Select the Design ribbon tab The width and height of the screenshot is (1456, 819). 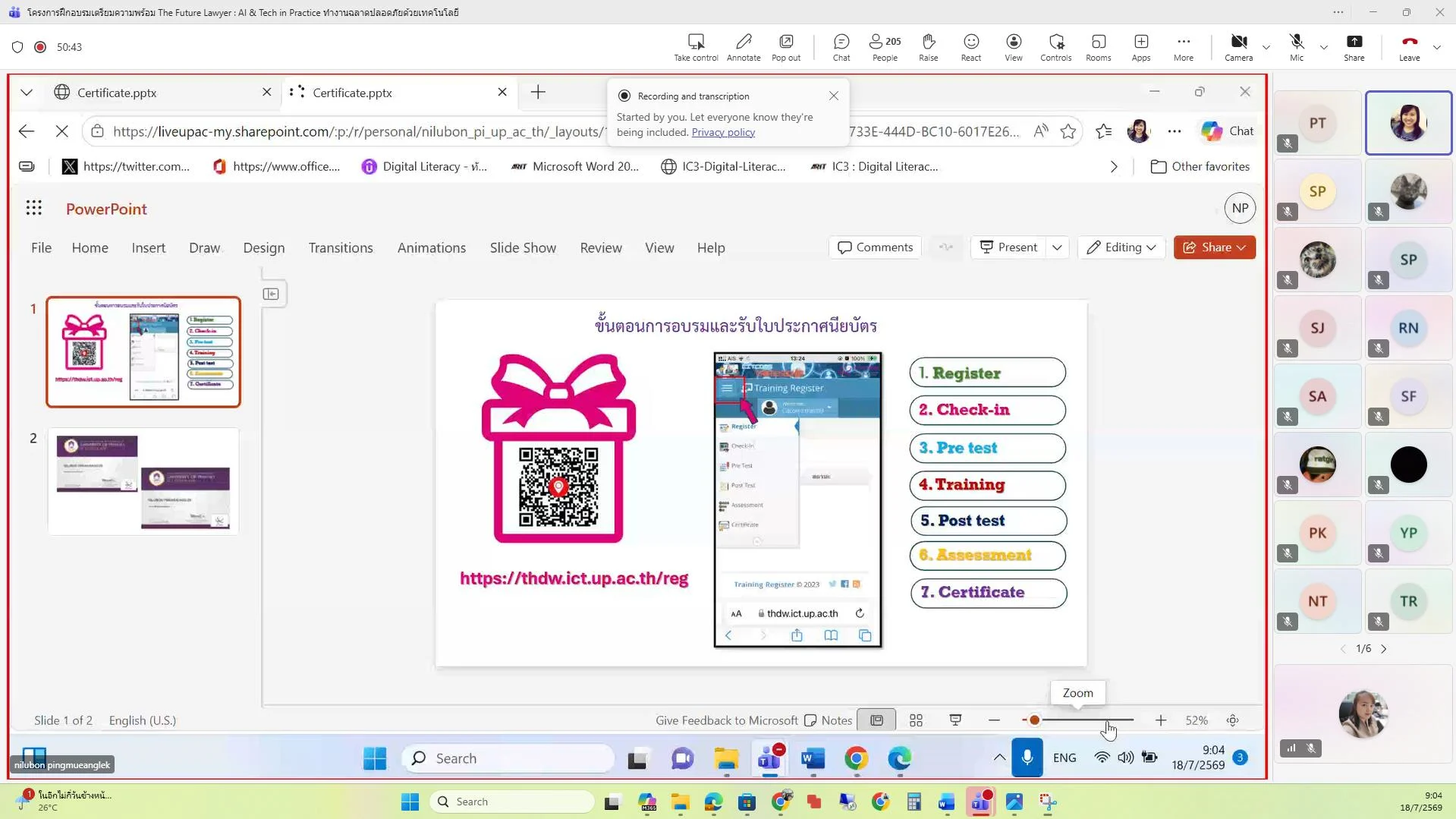[x=263, y=248]
